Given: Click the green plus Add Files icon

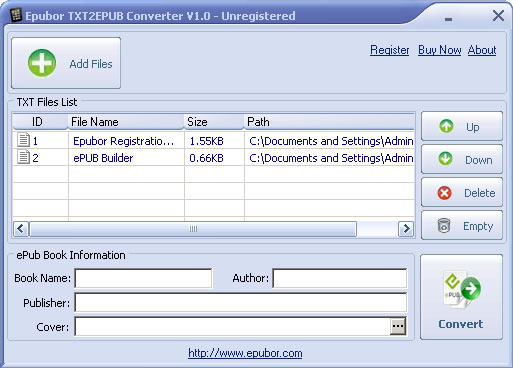Looking at the screenshot, I should [x=42, y=63].
